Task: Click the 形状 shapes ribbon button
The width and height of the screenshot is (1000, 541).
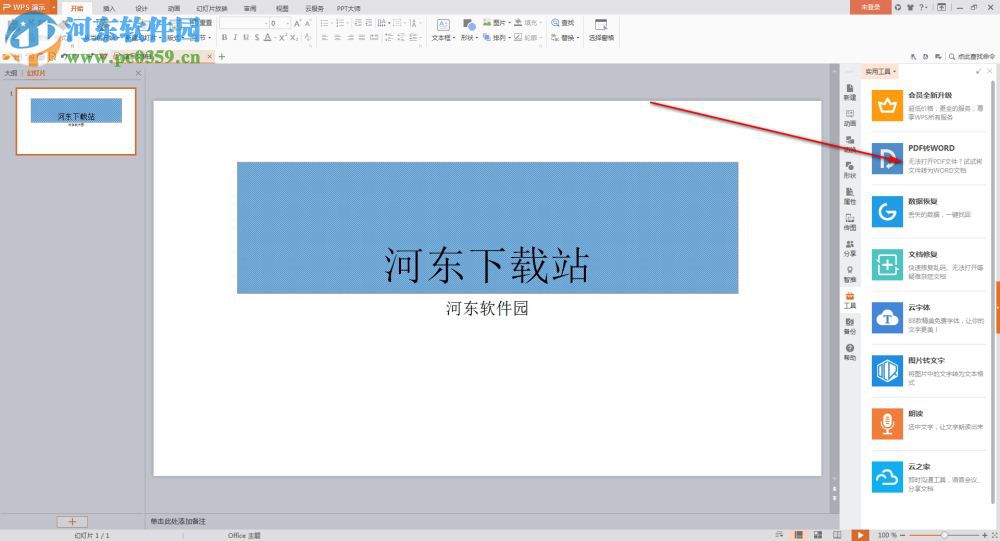Action: (469, 30)
